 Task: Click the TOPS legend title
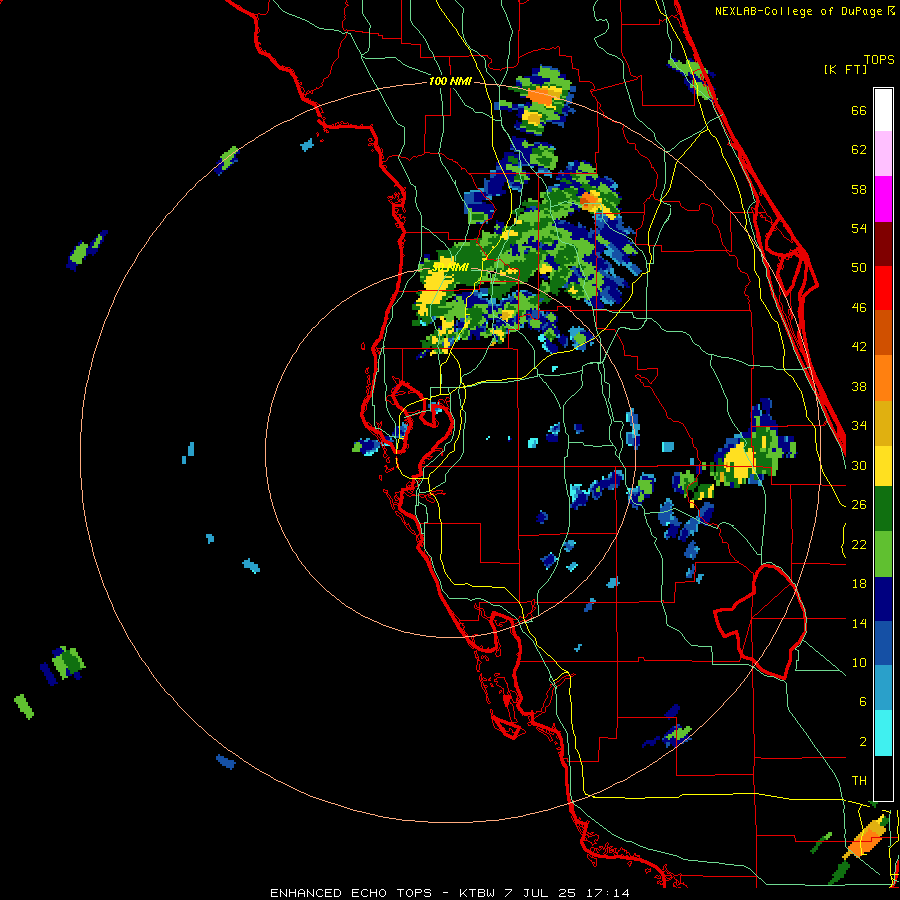[x=879, y=59]
